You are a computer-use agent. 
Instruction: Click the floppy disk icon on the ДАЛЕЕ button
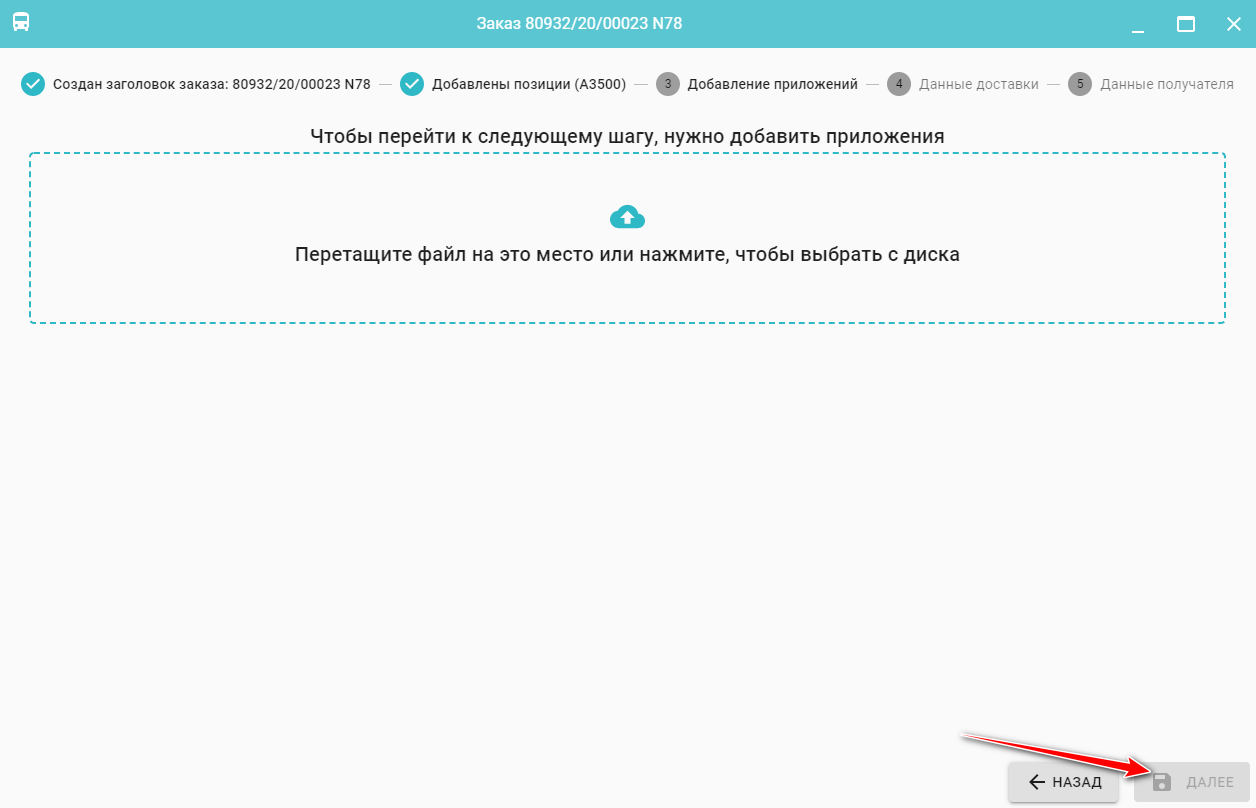[1161, 782]
